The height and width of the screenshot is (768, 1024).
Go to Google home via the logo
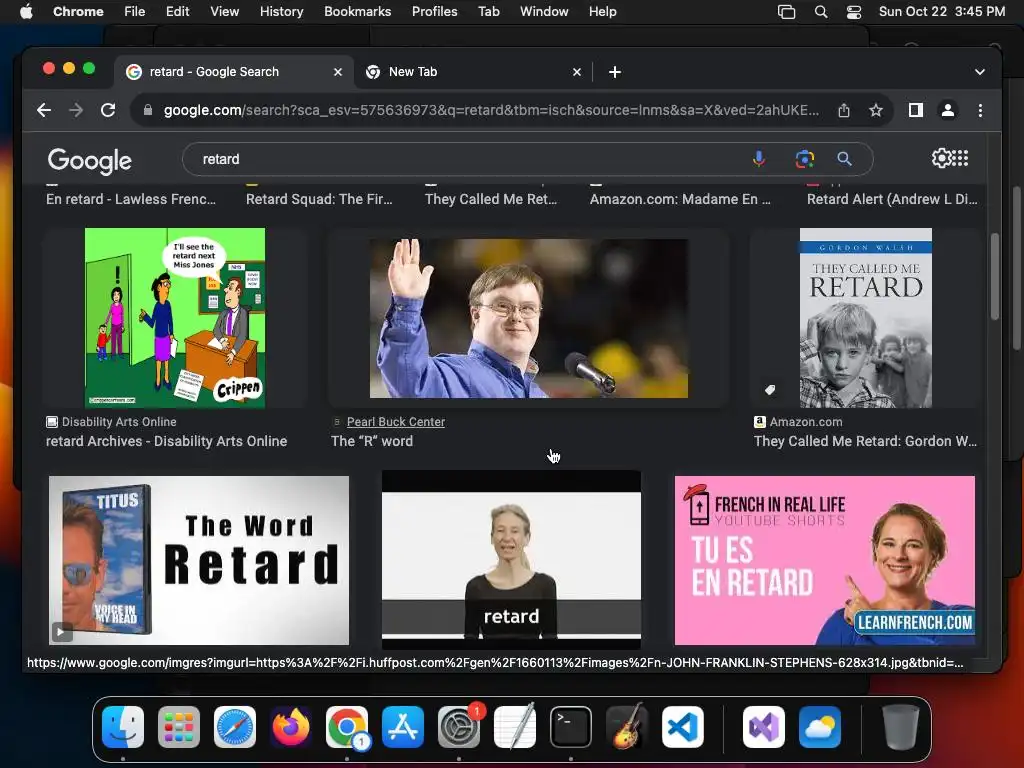tap(89, 161)
